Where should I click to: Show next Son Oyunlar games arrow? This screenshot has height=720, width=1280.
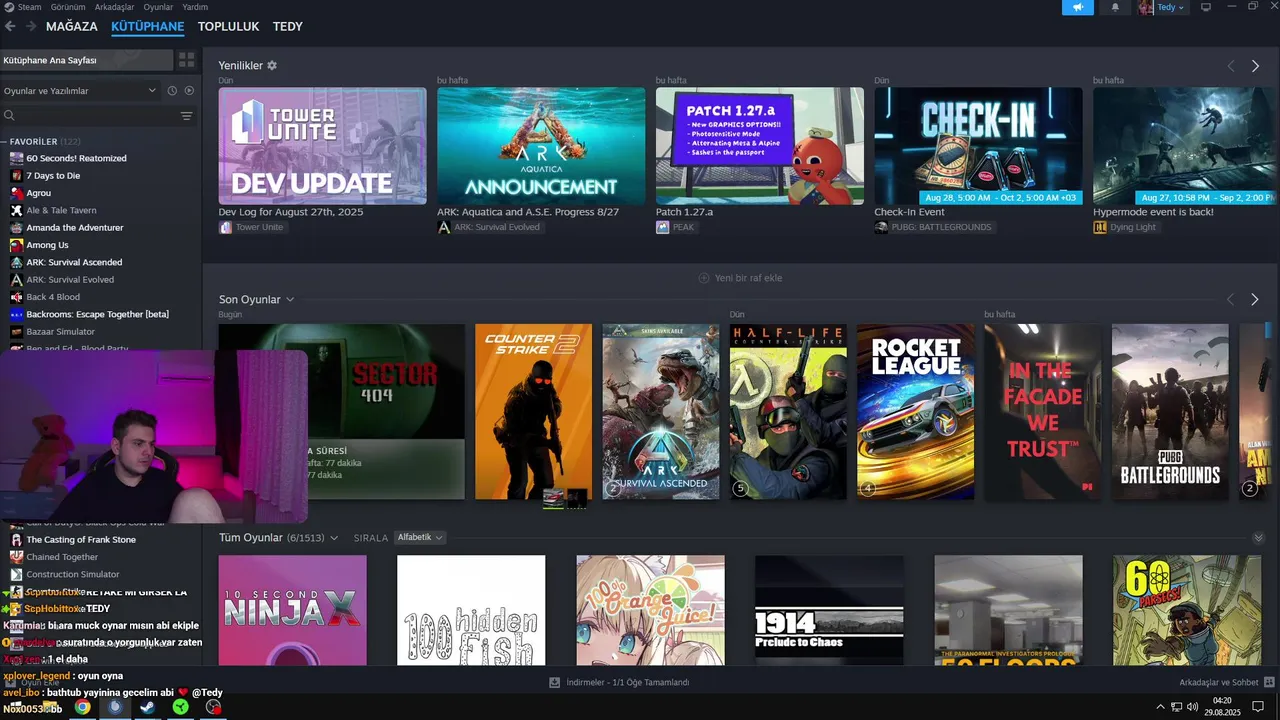click(1256, 299)
